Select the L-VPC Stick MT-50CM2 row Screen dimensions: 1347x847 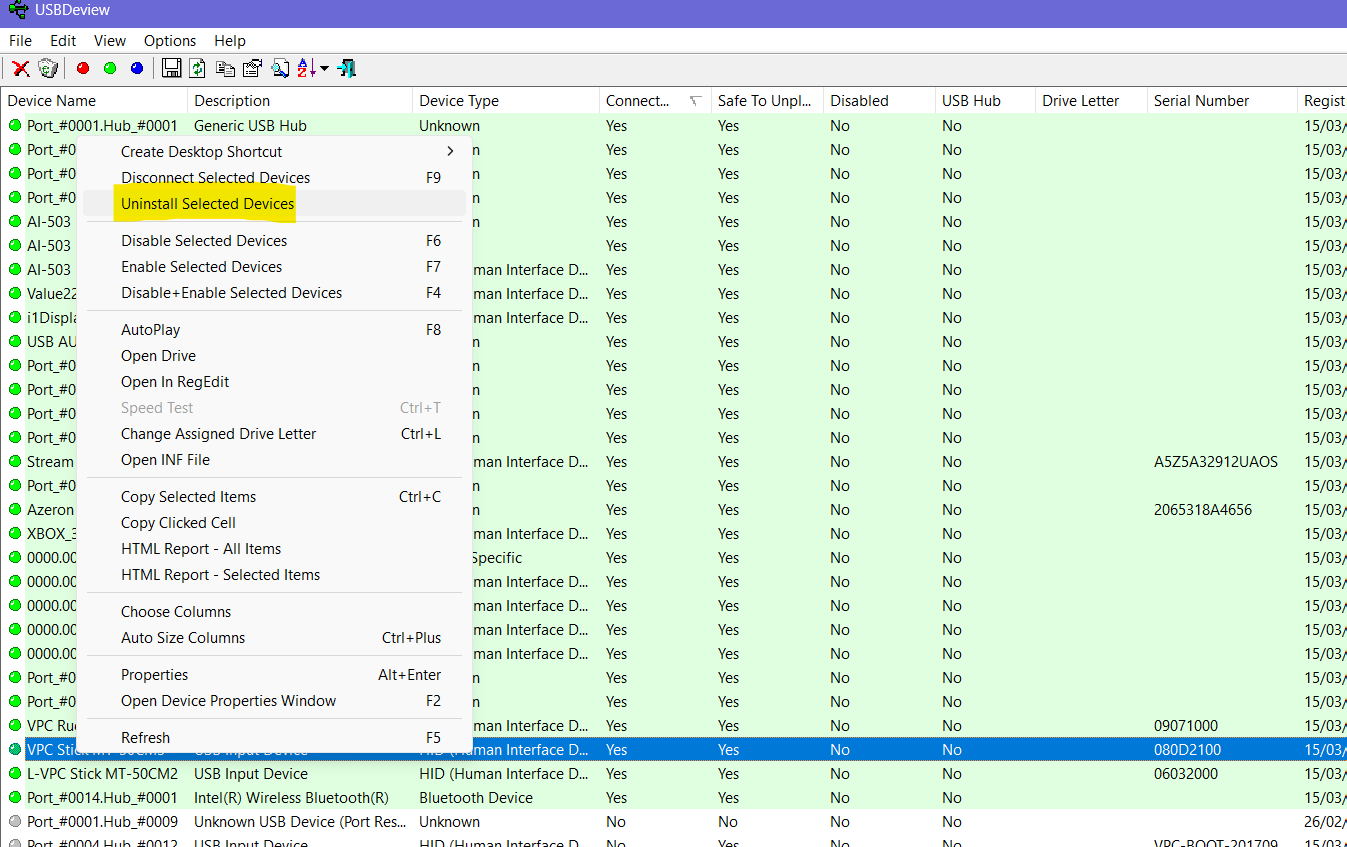pyautogui.click(x=102, y=774)
